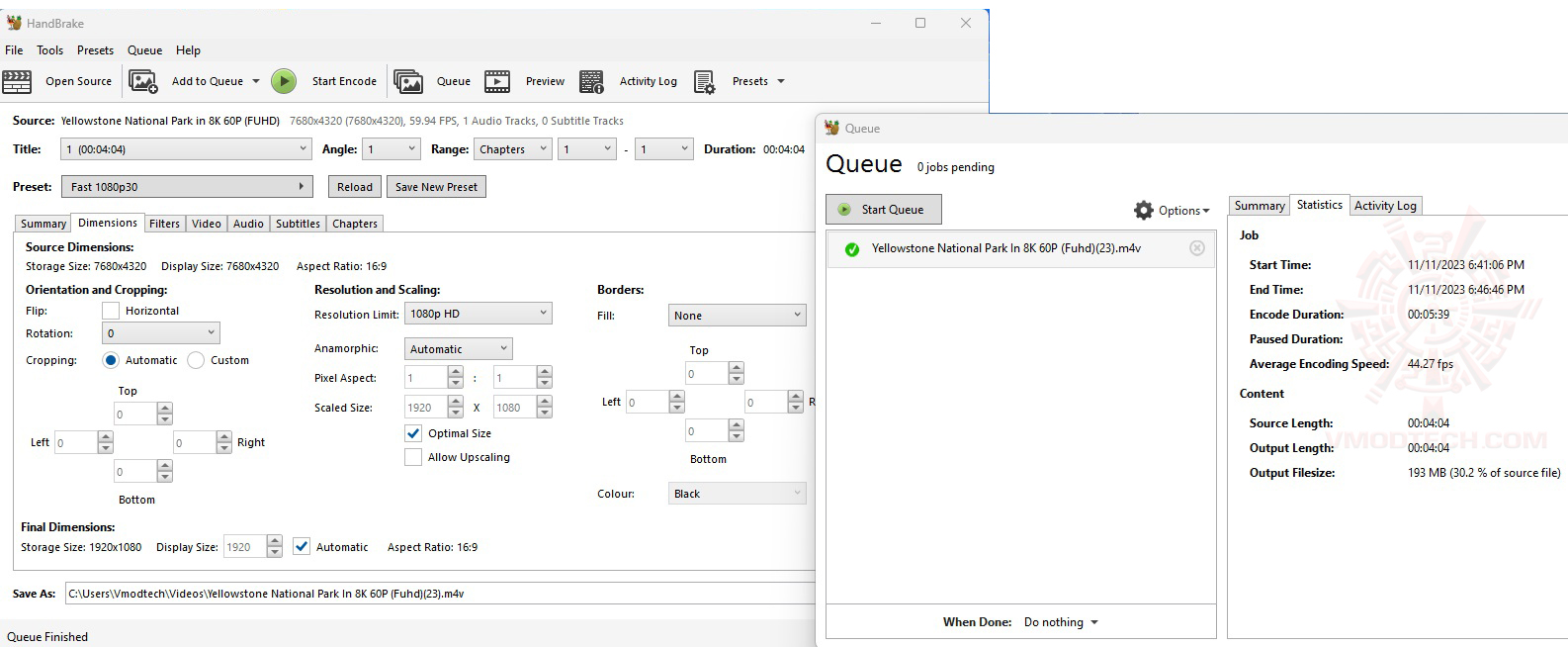Open the File menu
The image size is (1568, 647).
pos(14,50)
